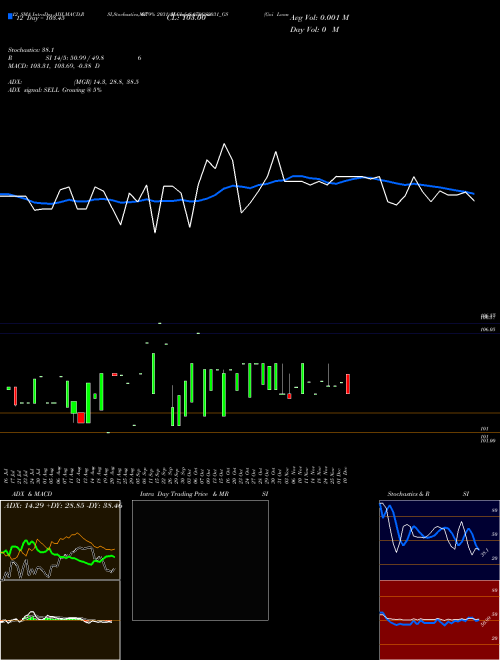This screenshot has width=500, height=660.
Task: Open the MACD histogram chart thumbnail
Action: click(x=60, y=620)
